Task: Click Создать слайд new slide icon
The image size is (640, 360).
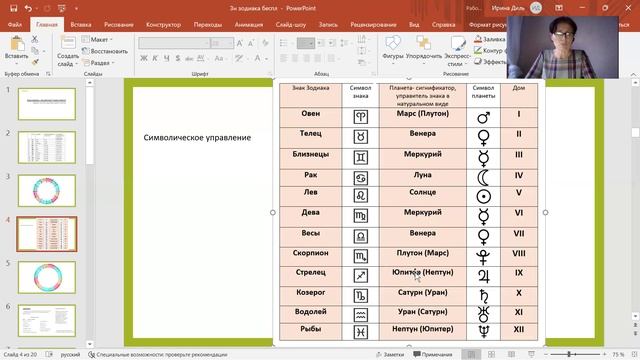Action: pos(68,43)
